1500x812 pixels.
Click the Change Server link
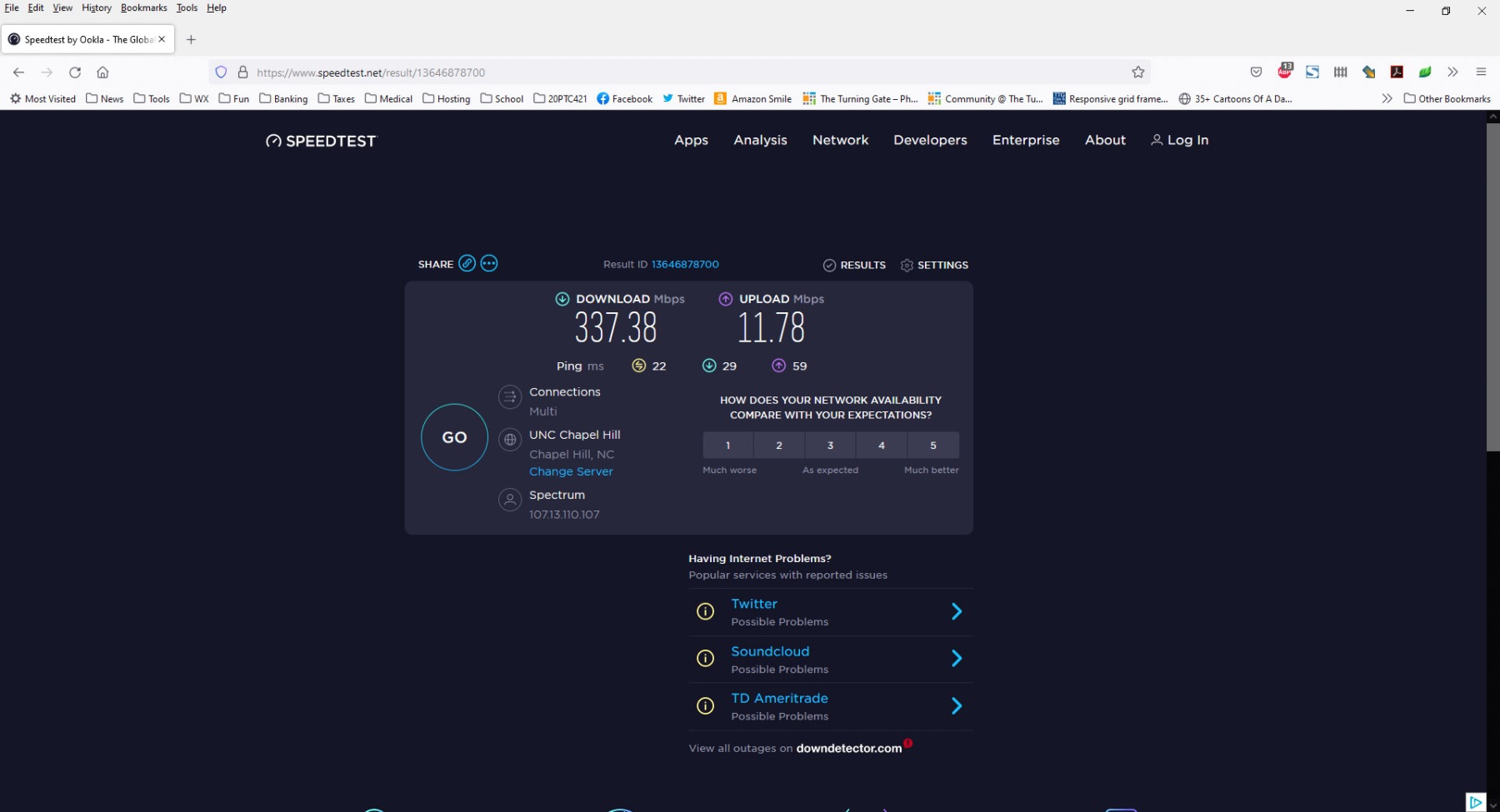tap(571, 471)
